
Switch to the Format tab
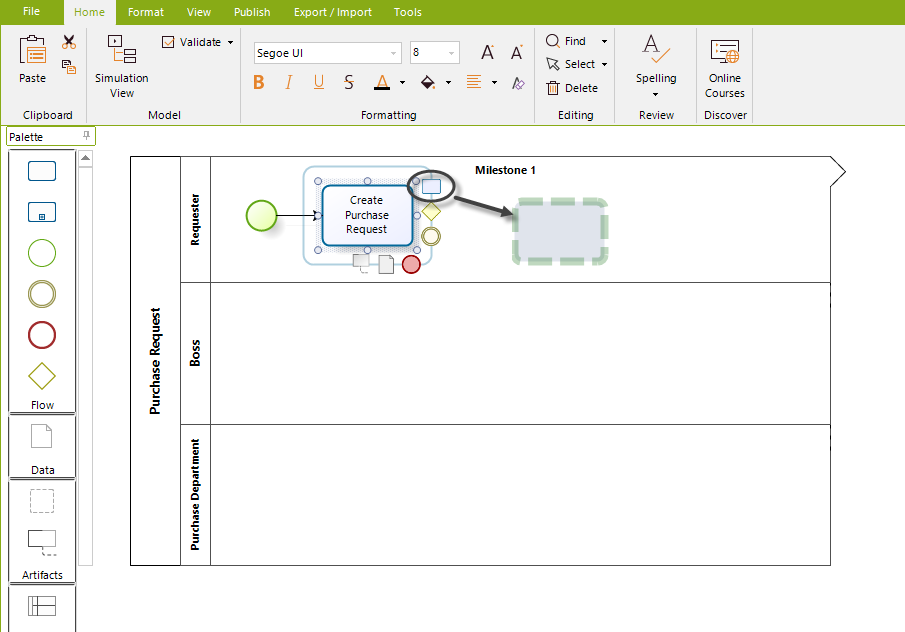(146, 12)
